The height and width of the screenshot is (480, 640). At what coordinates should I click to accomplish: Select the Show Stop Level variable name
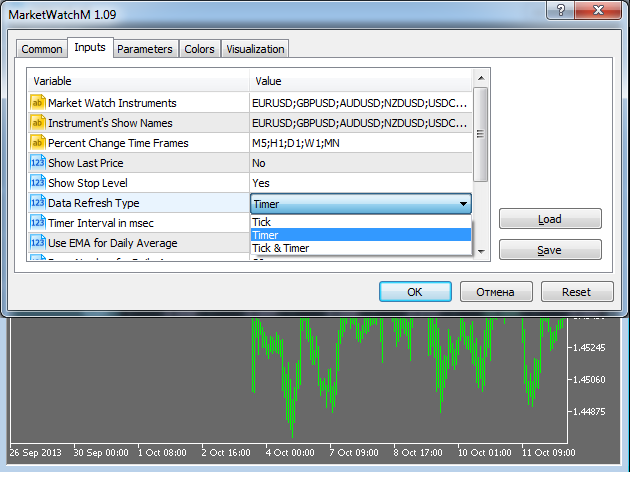(88, 183)
